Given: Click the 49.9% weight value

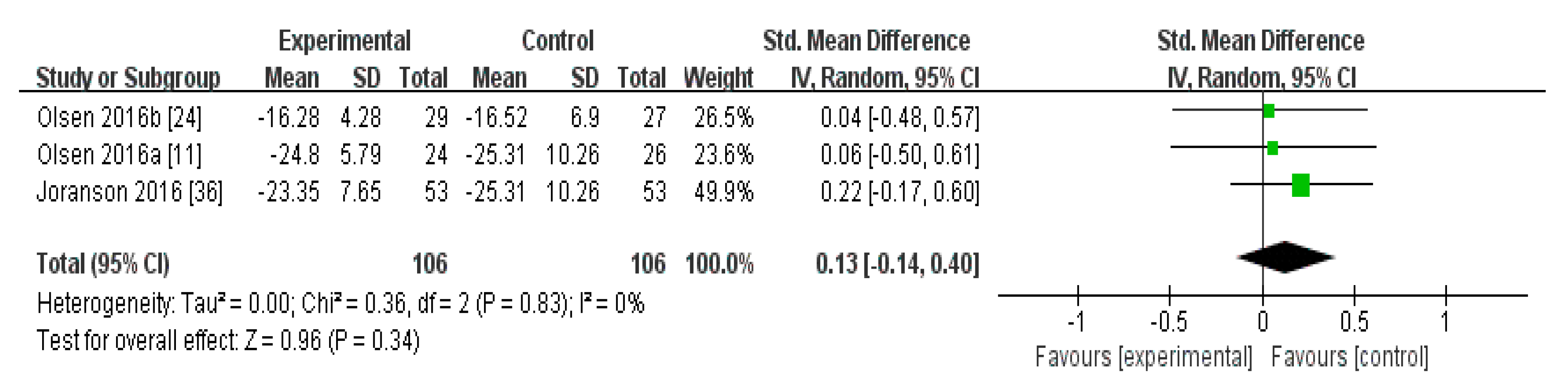Looking at the screenshot, I should 724,191.
